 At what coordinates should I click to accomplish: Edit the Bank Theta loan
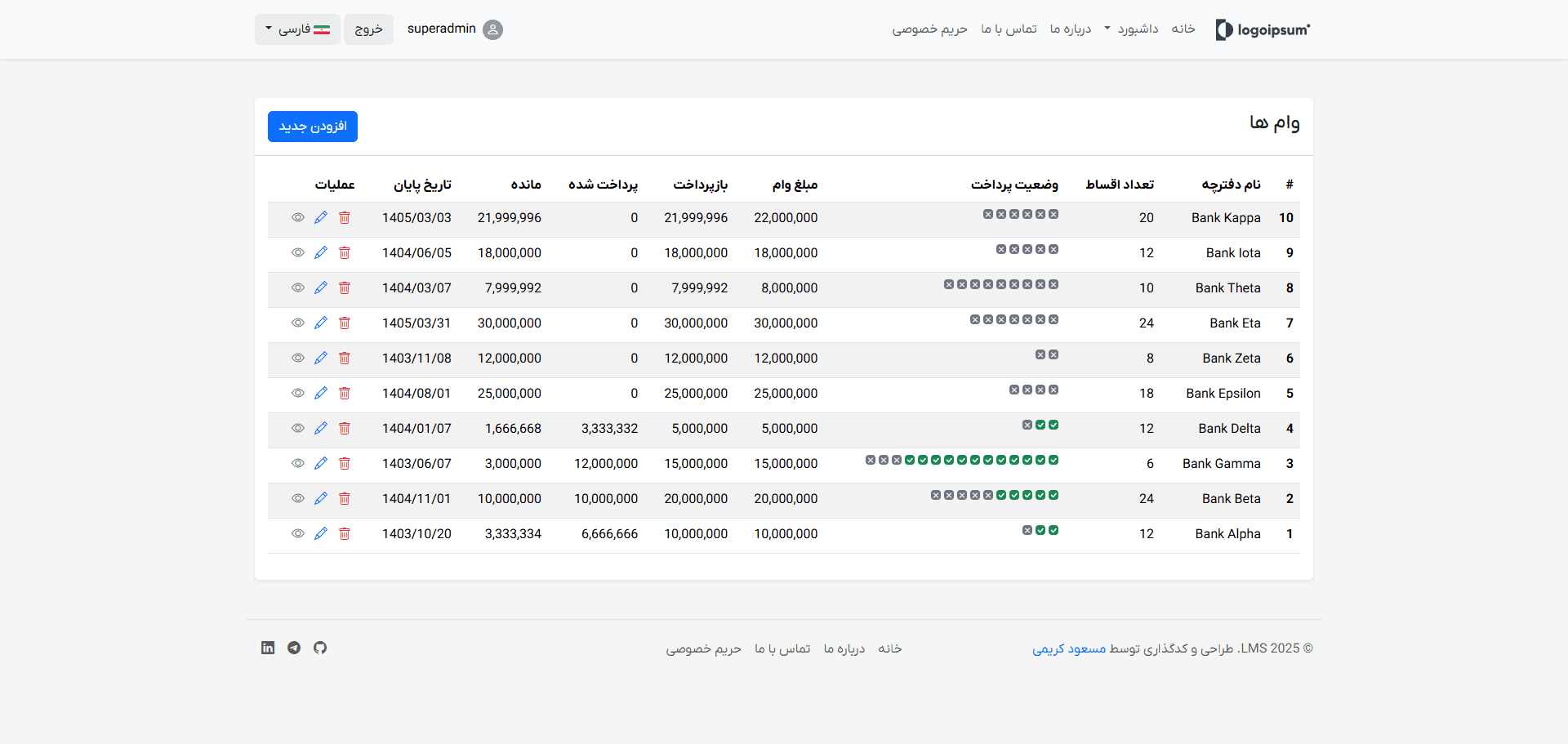tap(321, 287)
